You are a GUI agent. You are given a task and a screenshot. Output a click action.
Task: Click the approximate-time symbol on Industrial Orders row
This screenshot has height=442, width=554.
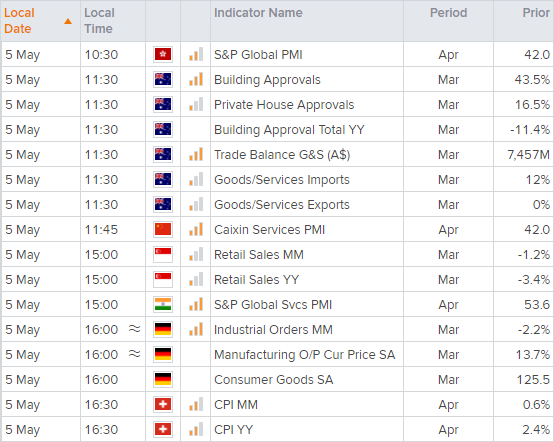[135, 329]
